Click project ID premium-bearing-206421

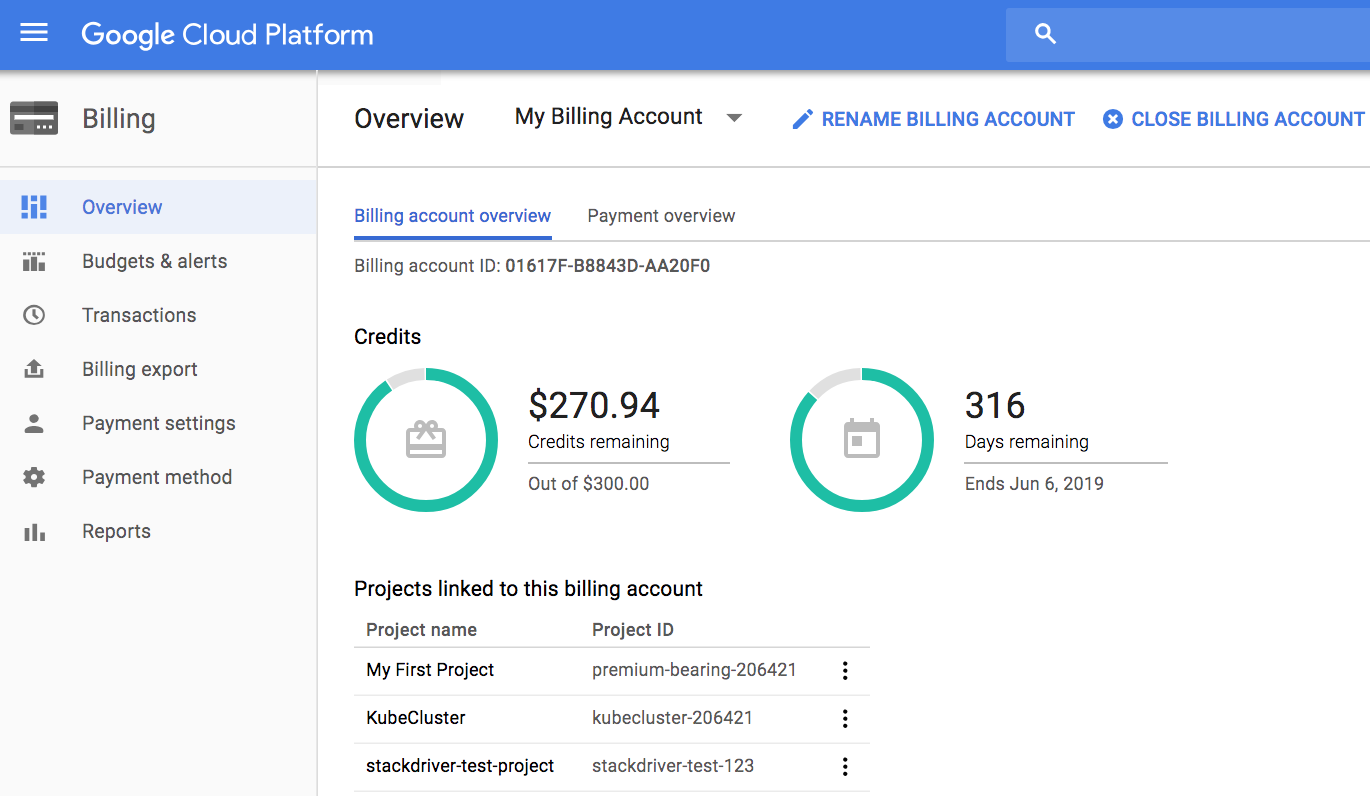pyautogui.click(x=694, y=670)
